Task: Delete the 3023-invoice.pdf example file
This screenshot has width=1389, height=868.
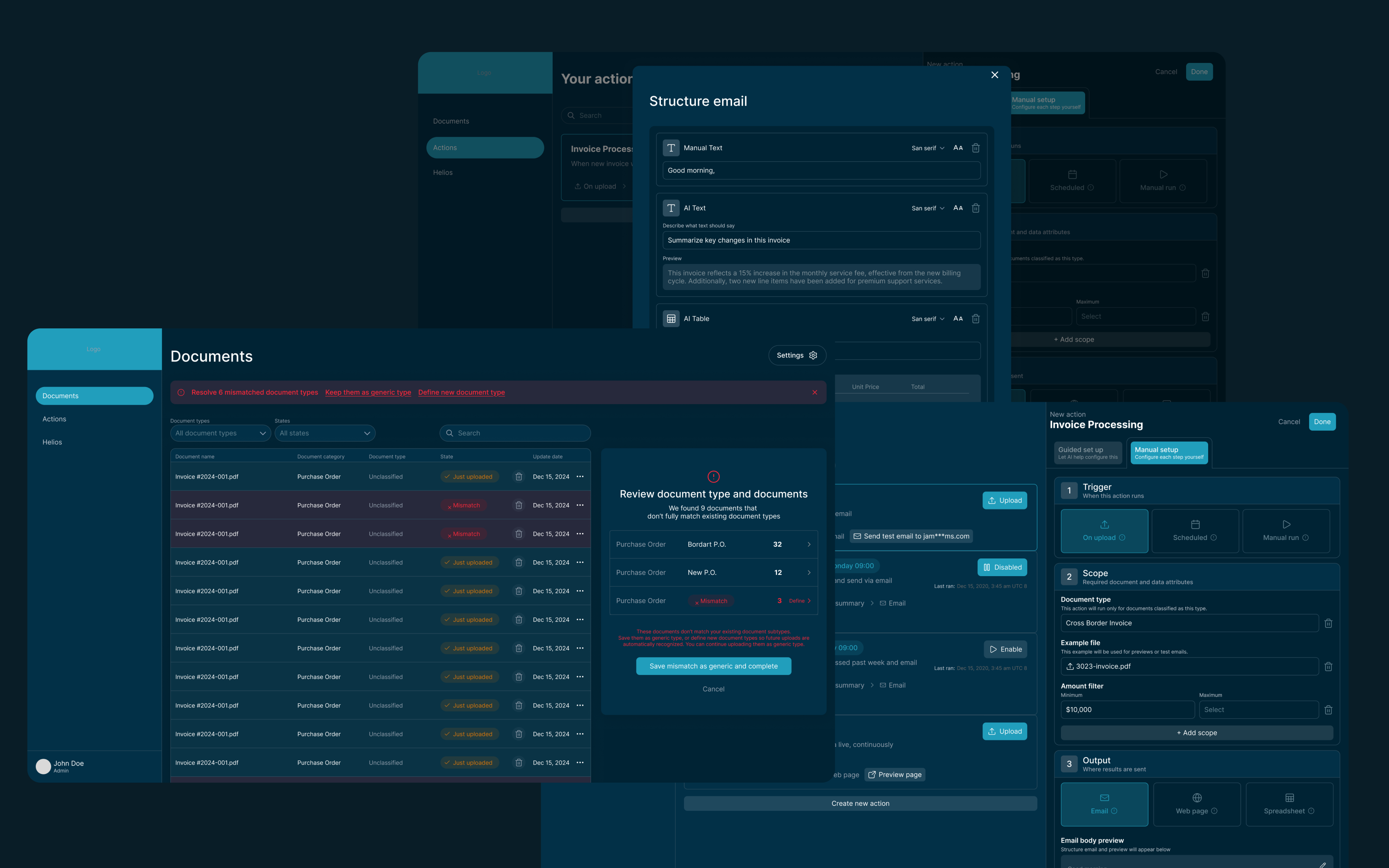Action: click(x=1328, y=667)
